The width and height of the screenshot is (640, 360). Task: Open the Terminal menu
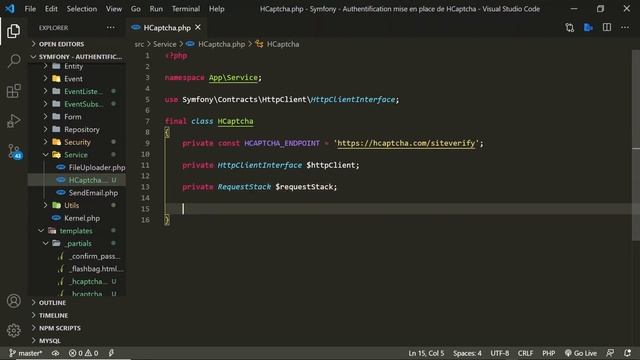click(186, 9)
